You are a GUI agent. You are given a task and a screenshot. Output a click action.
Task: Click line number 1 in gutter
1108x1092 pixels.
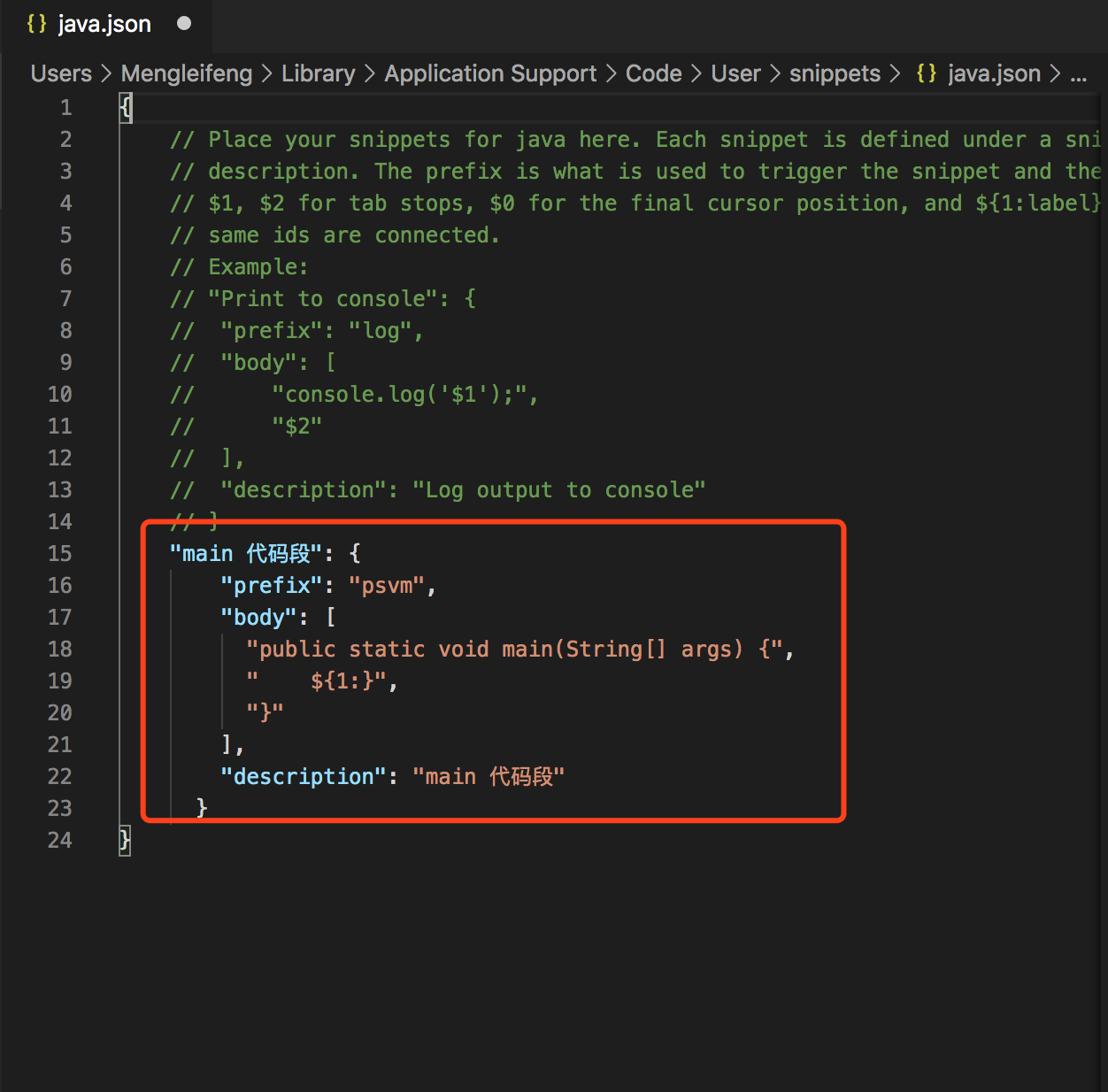[x=66, y=108]
